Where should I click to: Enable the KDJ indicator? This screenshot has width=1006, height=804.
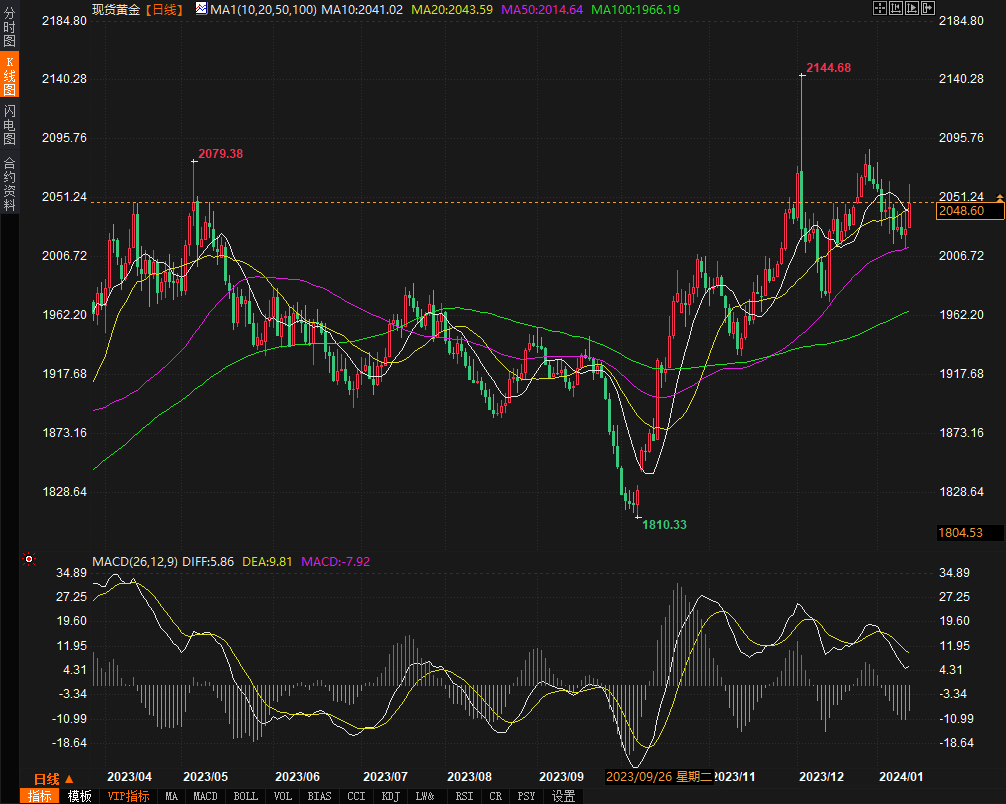[389, 796]
